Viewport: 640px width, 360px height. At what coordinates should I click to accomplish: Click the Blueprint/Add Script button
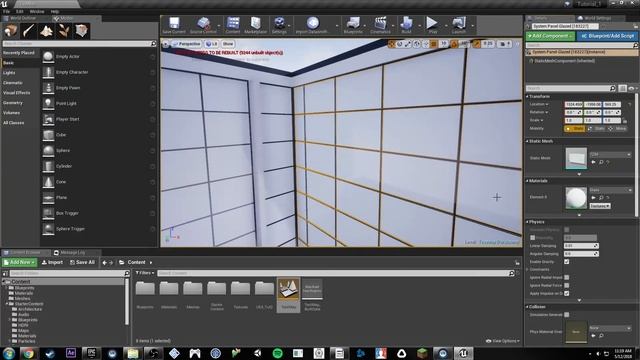607,36
